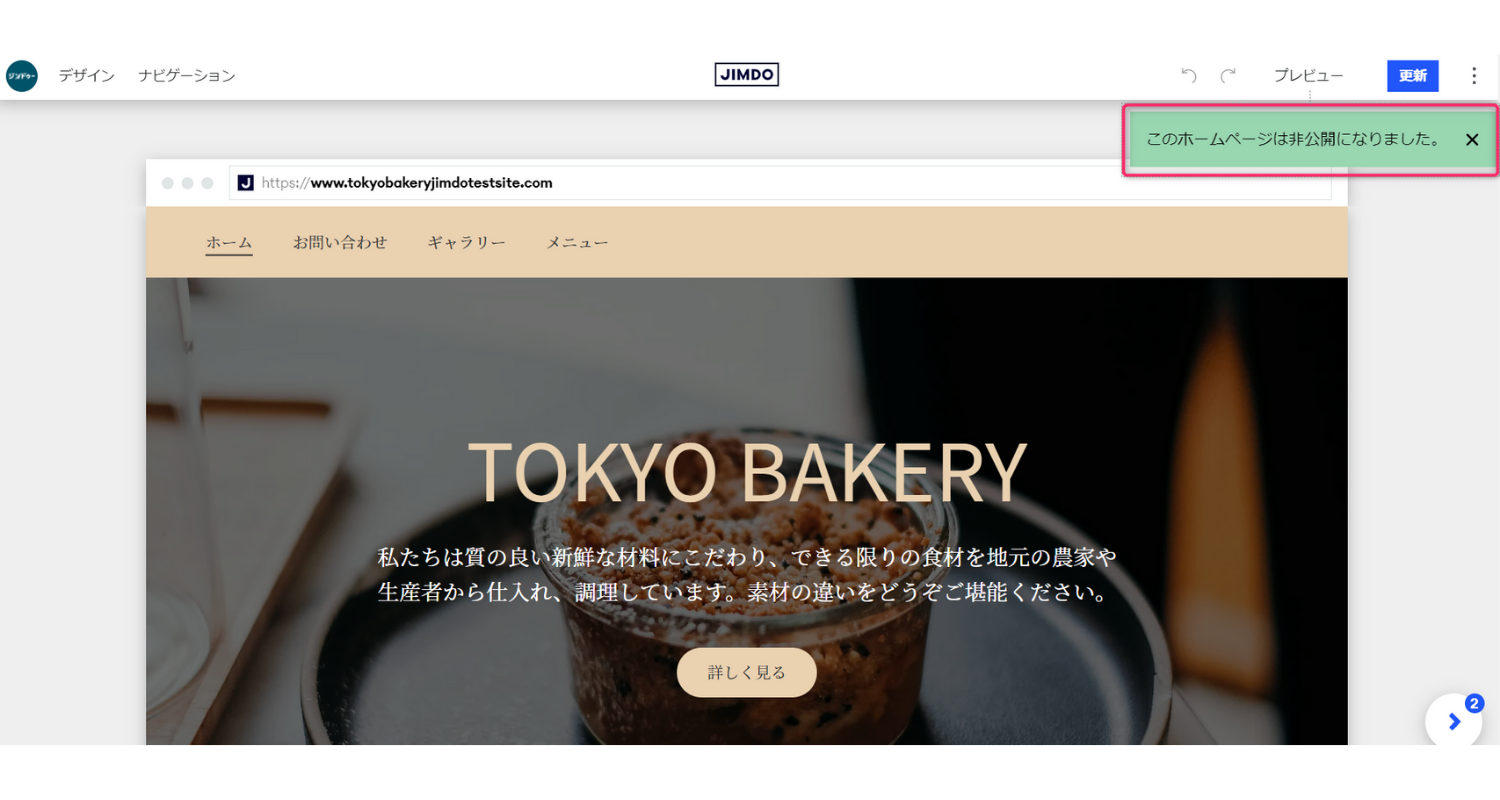Go to the ギャラリー page
The width and height of the screenshot is (1500, 800).
point(466,242)
